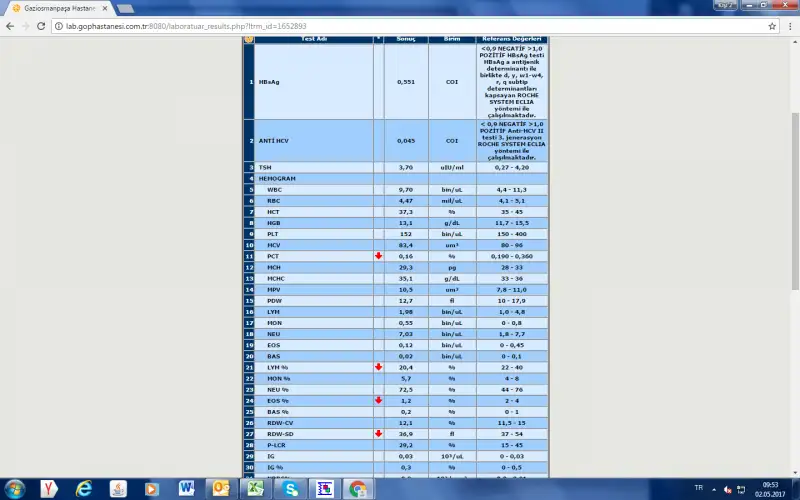Open Skype from the taskbar

coord(290,488)
